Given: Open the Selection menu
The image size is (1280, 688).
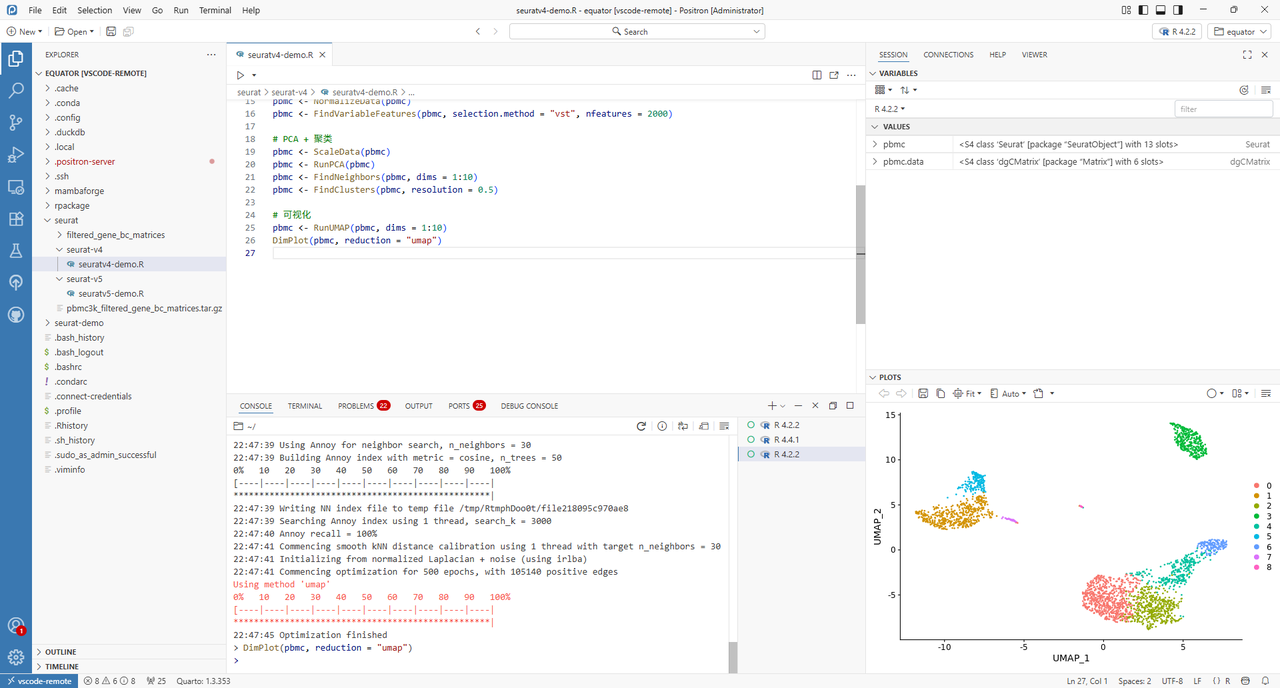Looking at the screenshot, I should 95,10.
